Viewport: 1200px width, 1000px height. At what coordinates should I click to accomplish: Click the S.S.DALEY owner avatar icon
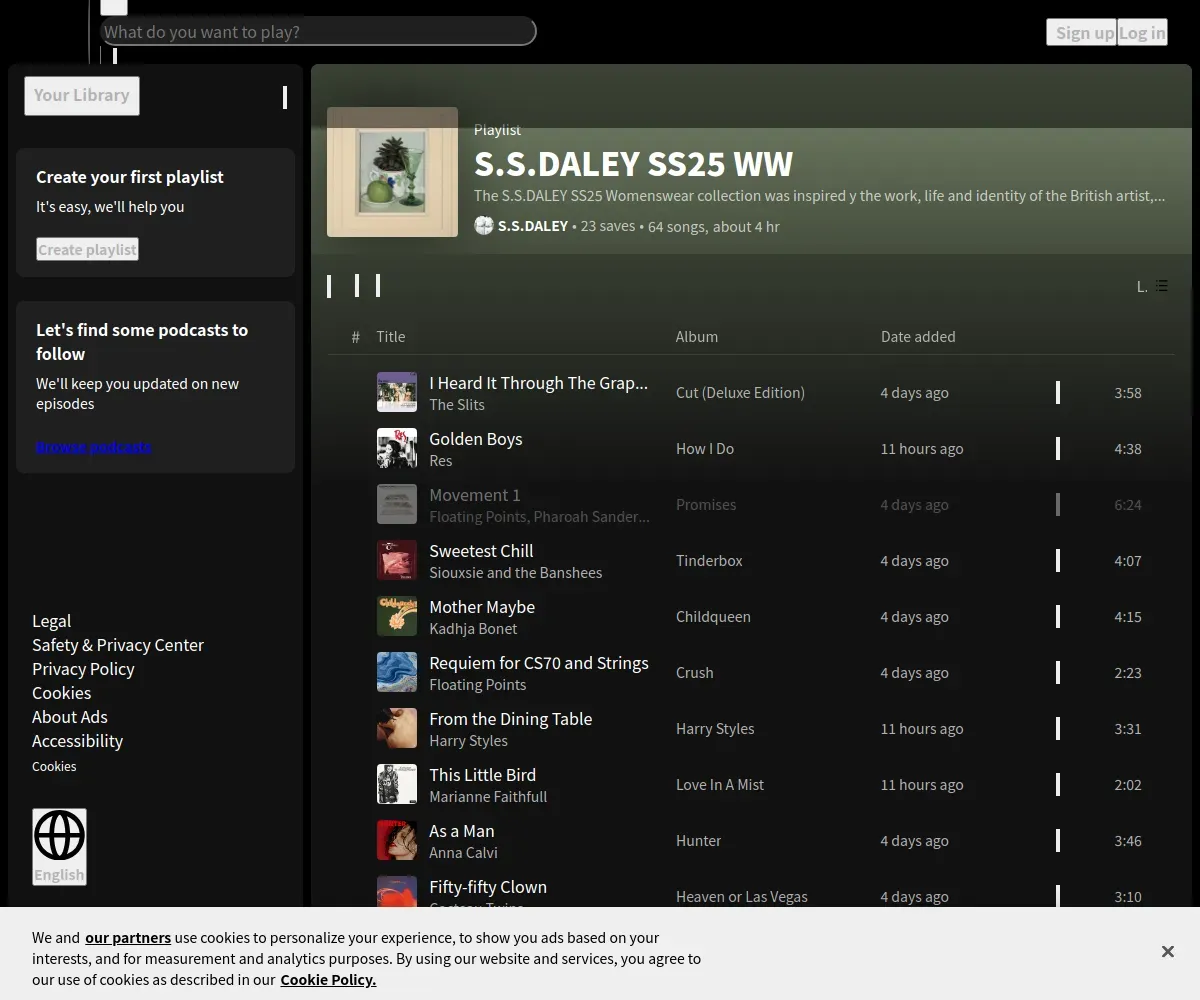coord(484,225)
